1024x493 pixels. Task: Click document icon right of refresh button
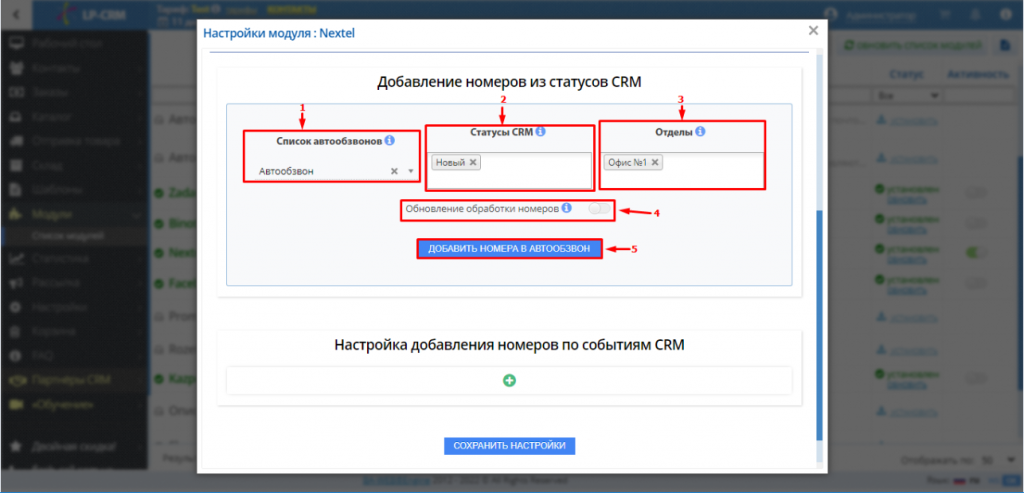[x=1006, y=46]
